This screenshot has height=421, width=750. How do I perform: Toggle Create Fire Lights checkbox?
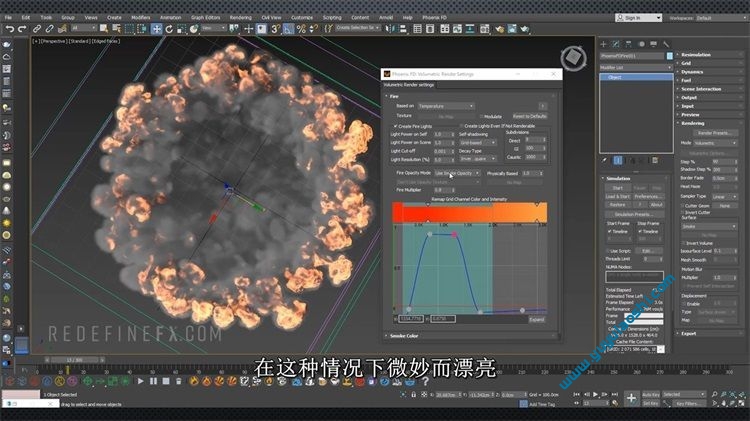point(396,126)
